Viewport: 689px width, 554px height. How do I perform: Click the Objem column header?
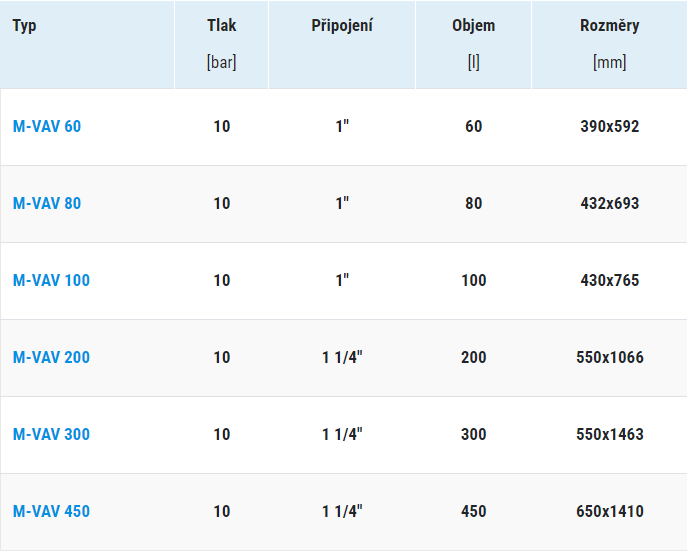(473, 26)
